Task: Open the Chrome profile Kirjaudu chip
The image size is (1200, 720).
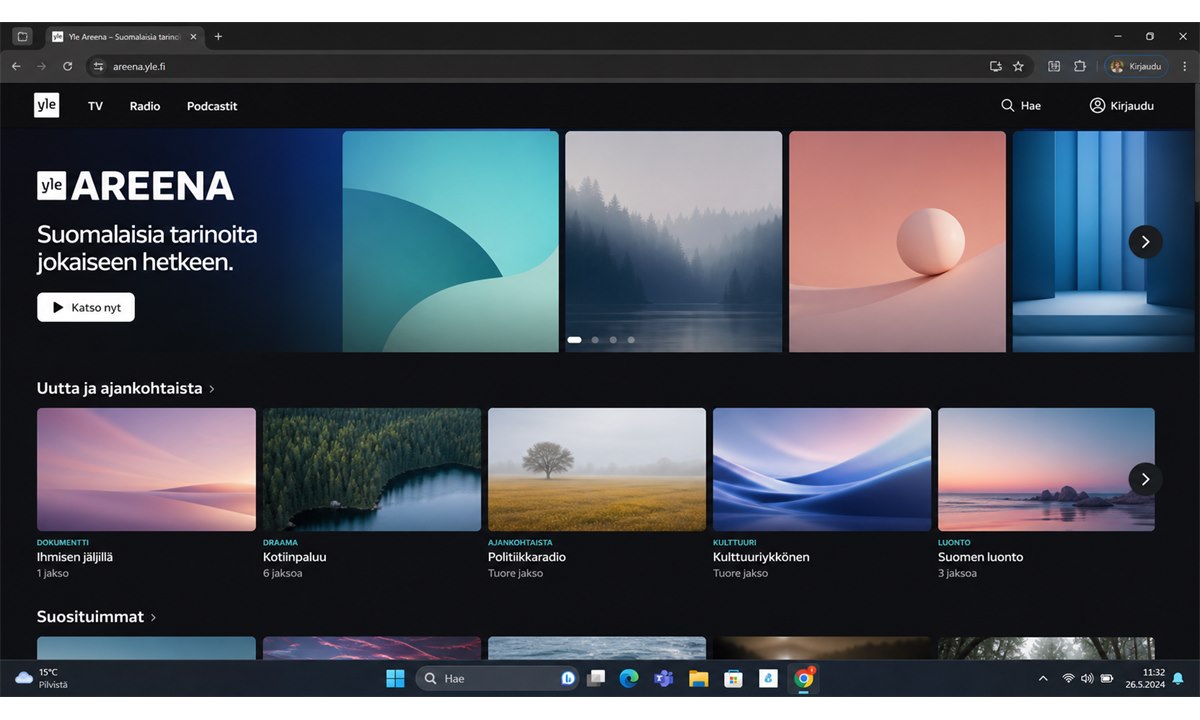Action: (1136, 66)
